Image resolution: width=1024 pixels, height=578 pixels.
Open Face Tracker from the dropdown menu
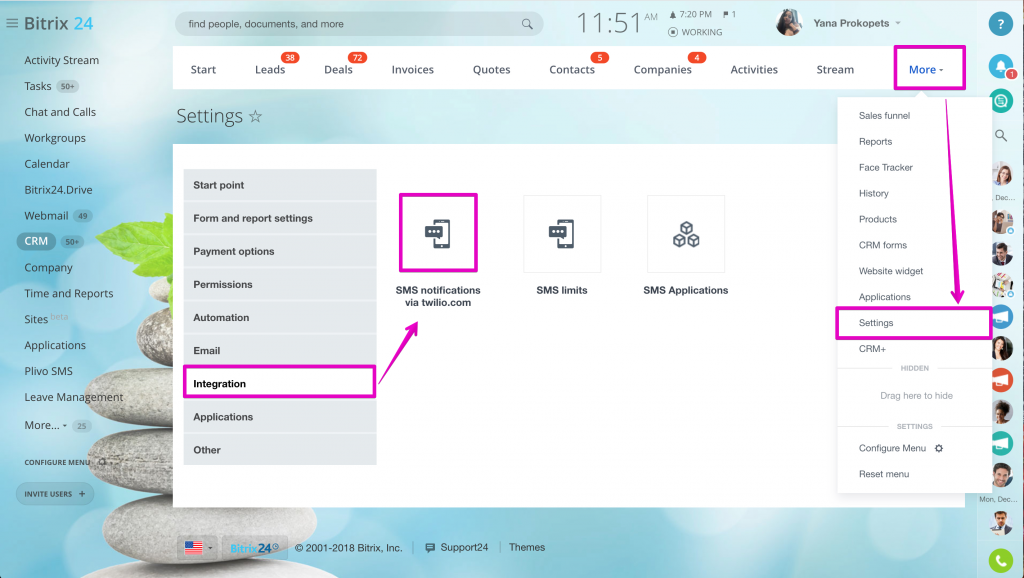pos(886,167)
